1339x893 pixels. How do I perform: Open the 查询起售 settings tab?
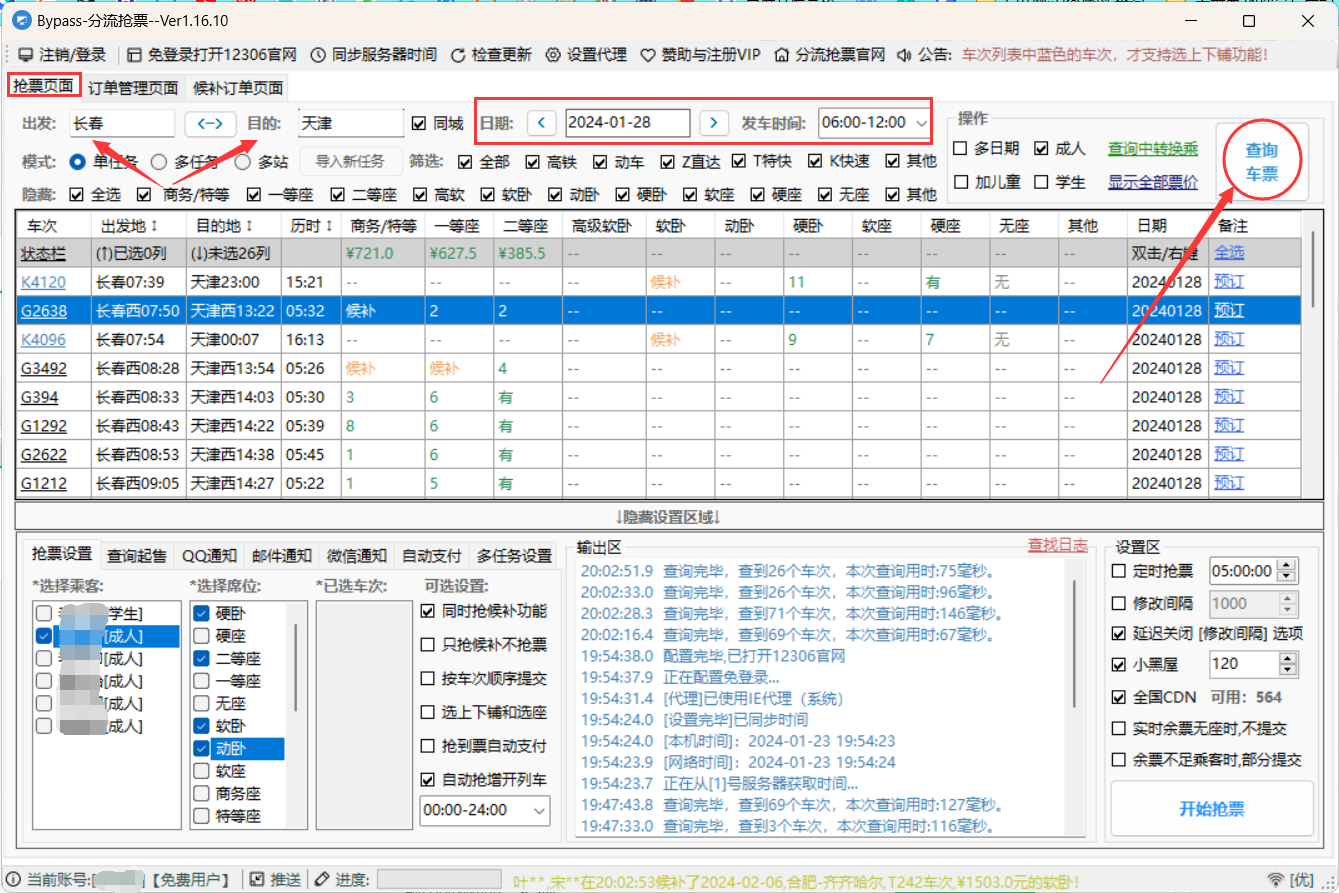pos(137,556)
